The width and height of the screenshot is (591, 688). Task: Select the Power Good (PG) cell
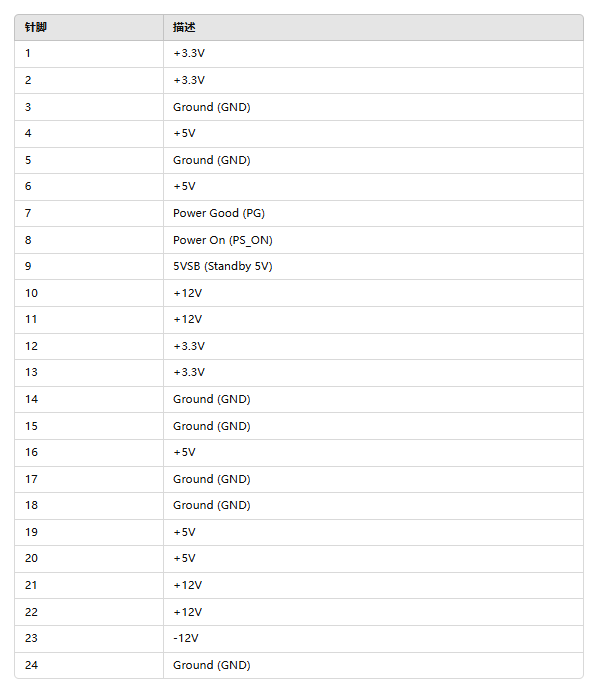click(x=373, y=213)
